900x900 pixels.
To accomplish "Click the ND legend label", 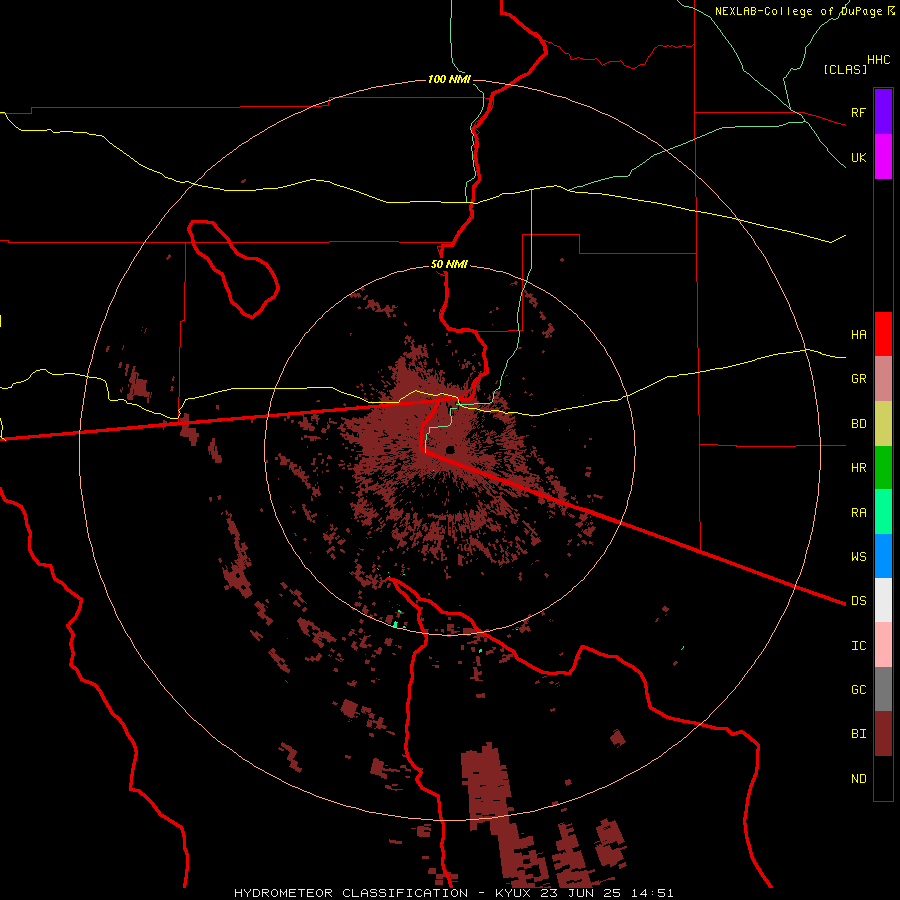I will 858,778.
